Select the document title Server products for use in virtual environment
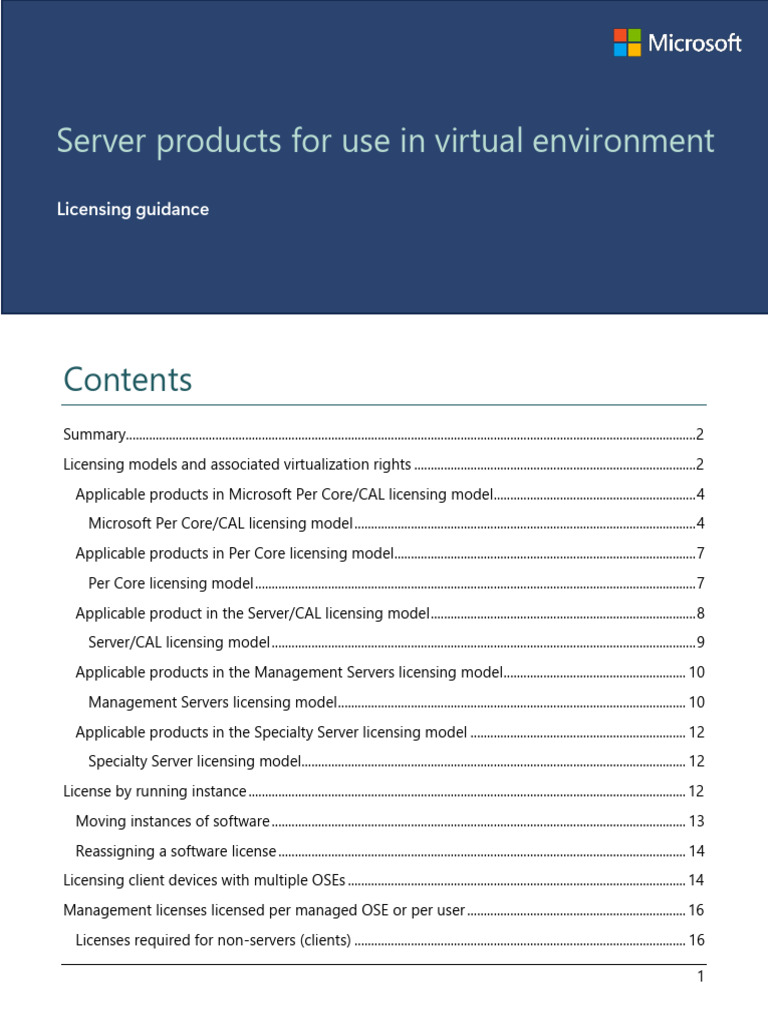This screenshot has height=1024, width=768. click(x=385, y=141)
